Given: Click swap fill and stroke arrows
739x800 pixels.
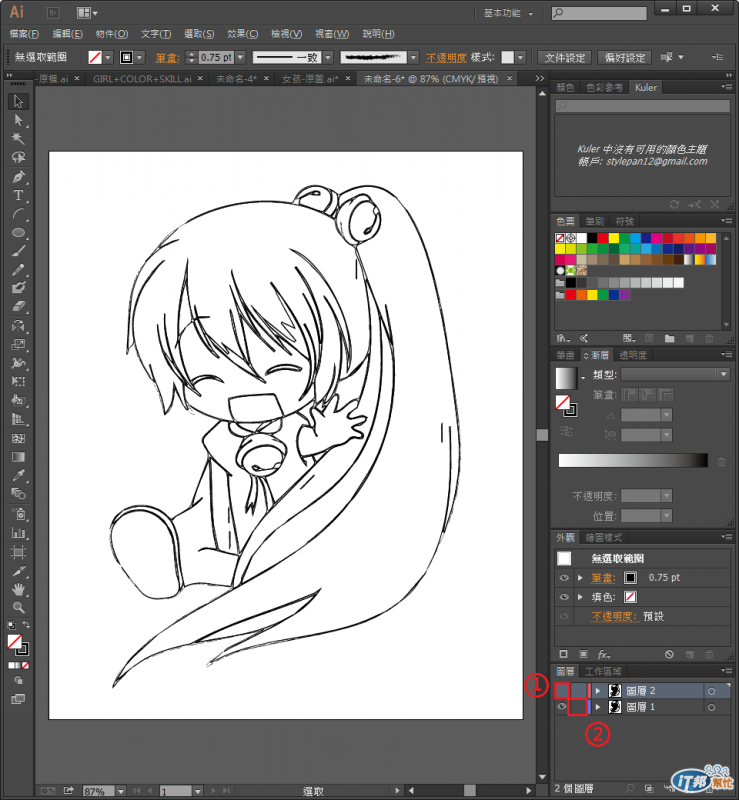Looking at the screenshot, I should pyautogui.click(x=26, y=624).
